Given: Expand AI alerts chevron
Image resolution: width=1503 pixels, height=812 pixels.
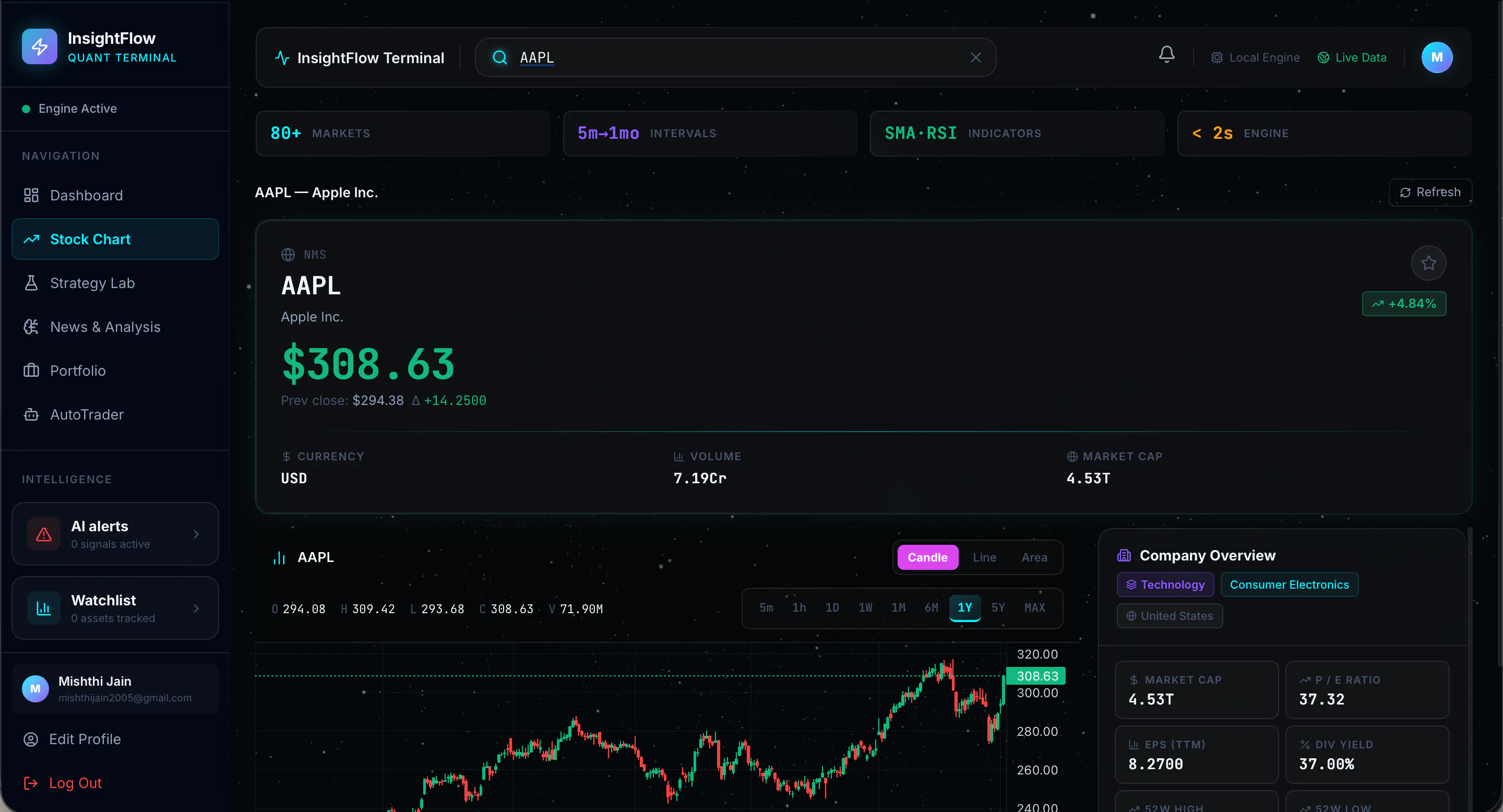Looking at the screenshot, I should [196, 534].
